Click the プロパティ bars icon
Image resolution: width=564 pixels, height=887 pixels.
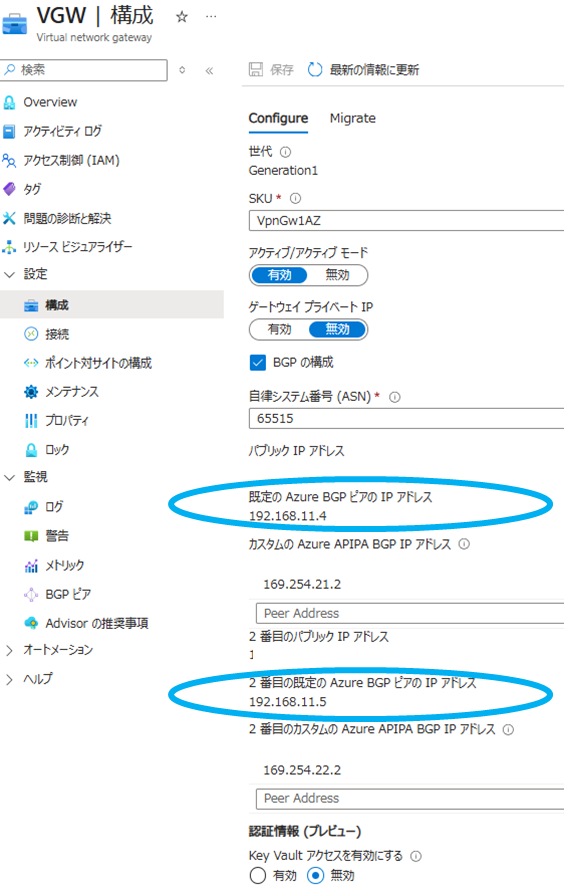[31, 421]
